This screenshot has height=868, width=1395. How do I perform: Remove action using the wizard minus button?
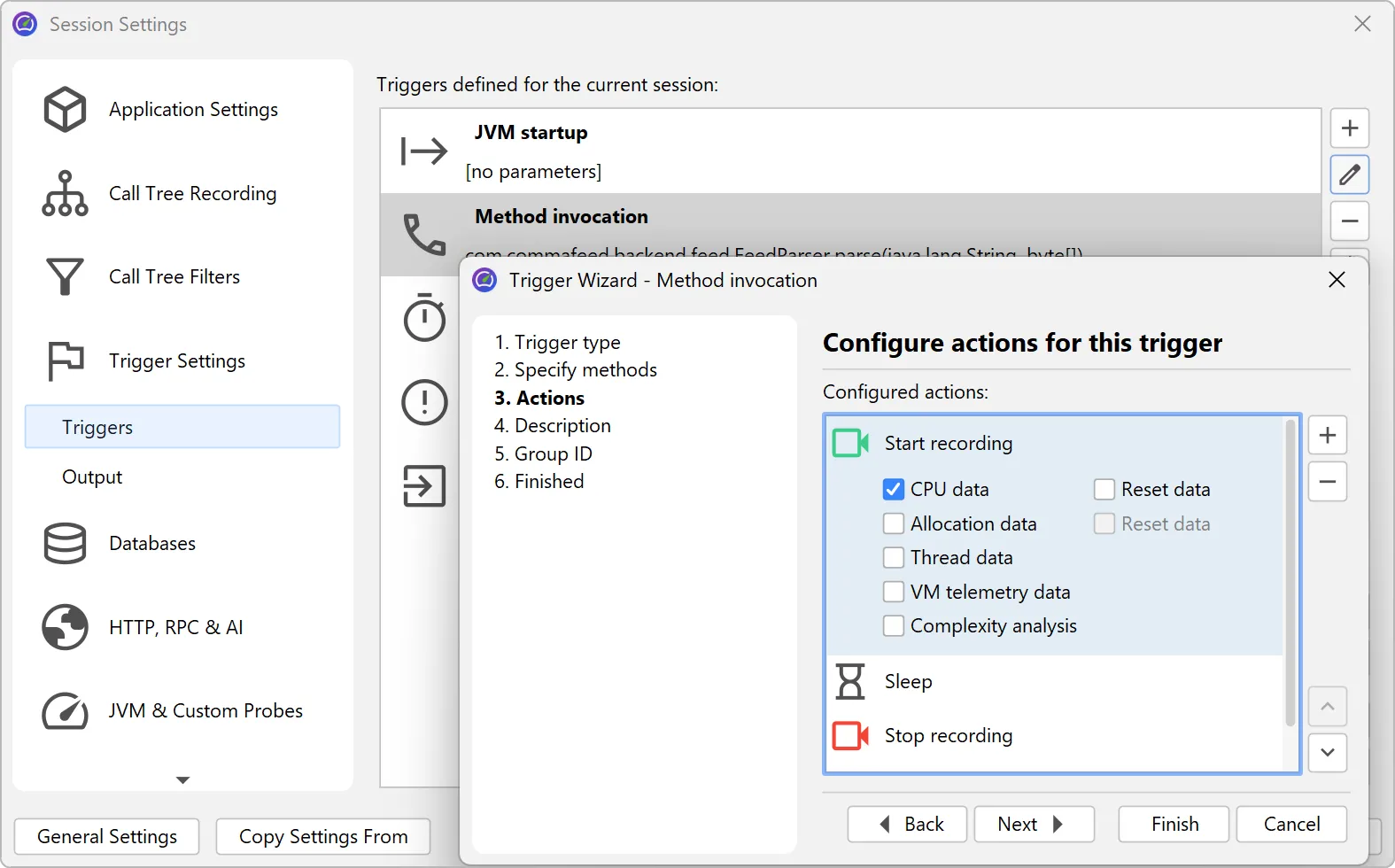(x=1327, y=482)
